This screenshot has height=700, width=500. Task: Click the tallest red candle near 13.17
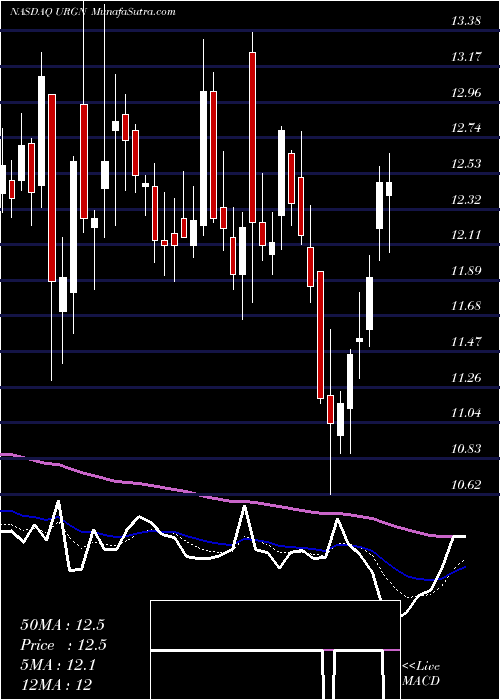(253, 137)
